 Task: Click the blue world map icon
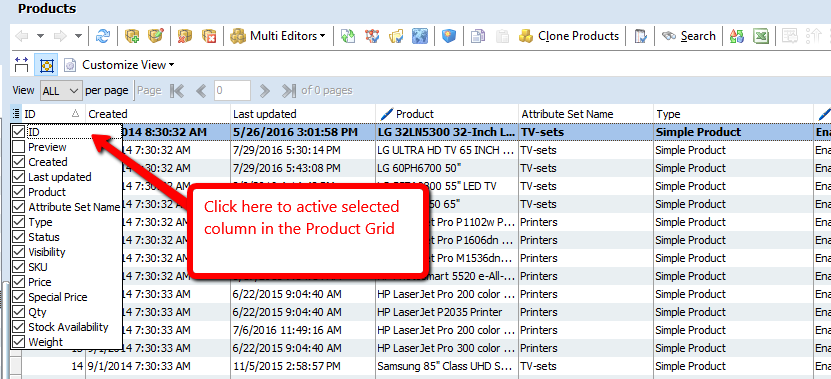click(x=420, y=36)
